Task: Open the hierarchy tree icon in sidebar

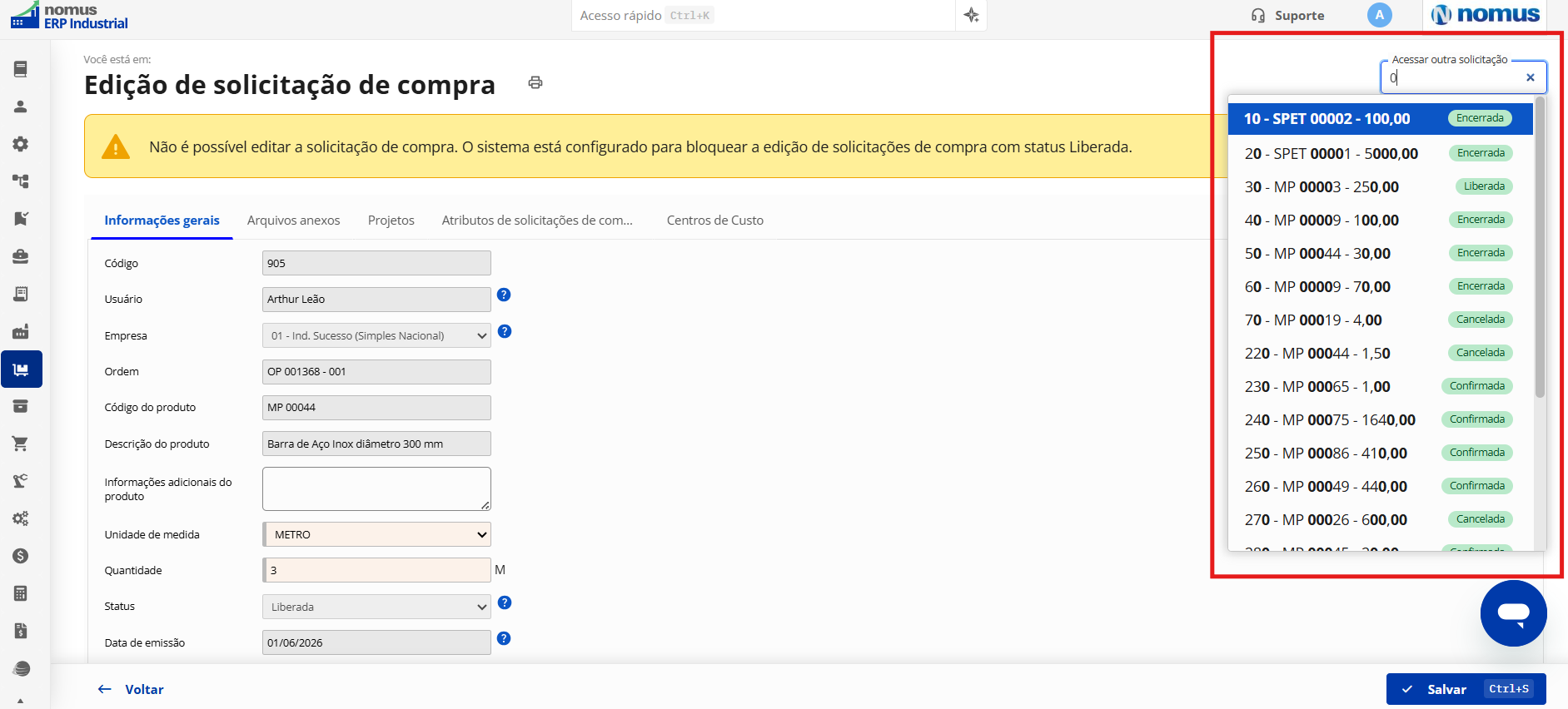Action: (x=21, y=181)
